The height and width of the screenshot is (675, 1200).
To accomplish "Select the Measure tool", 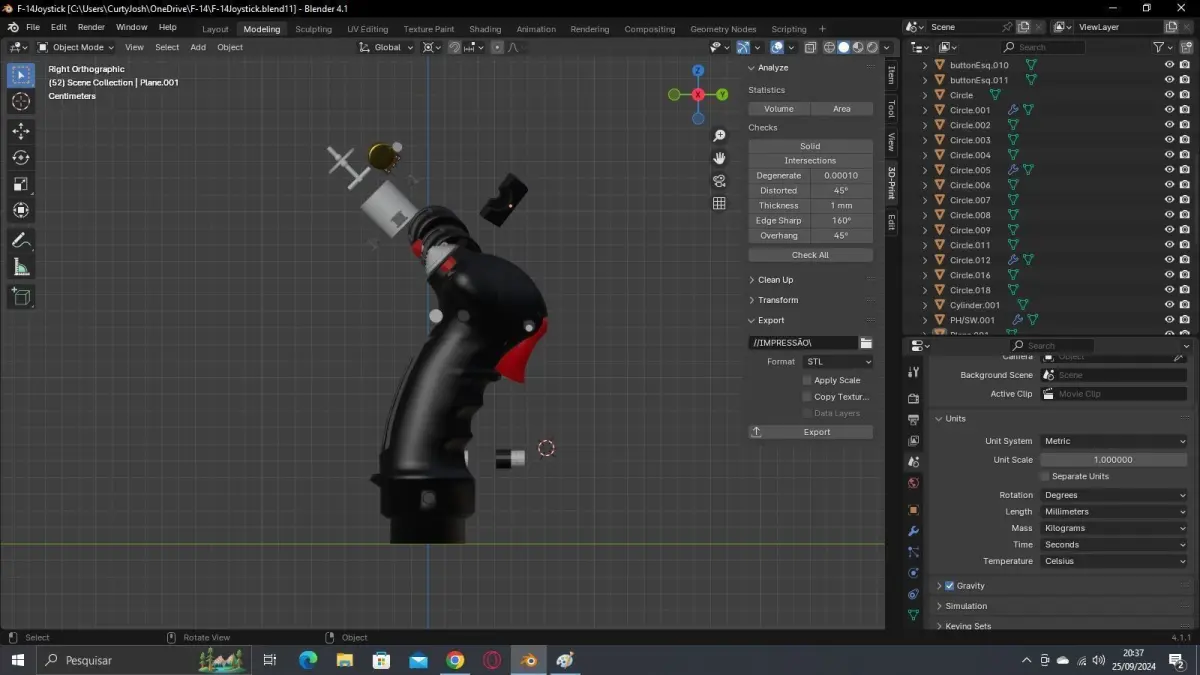I will pyautogui.click(x=21, y=267).
